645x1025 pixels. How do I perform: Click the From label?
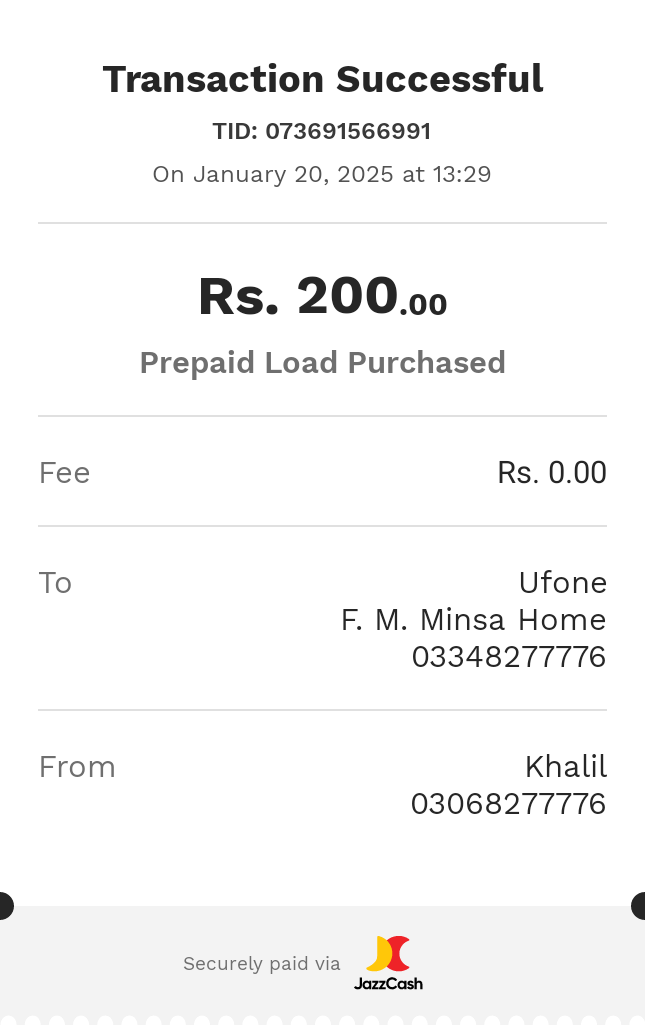point(77,767)
